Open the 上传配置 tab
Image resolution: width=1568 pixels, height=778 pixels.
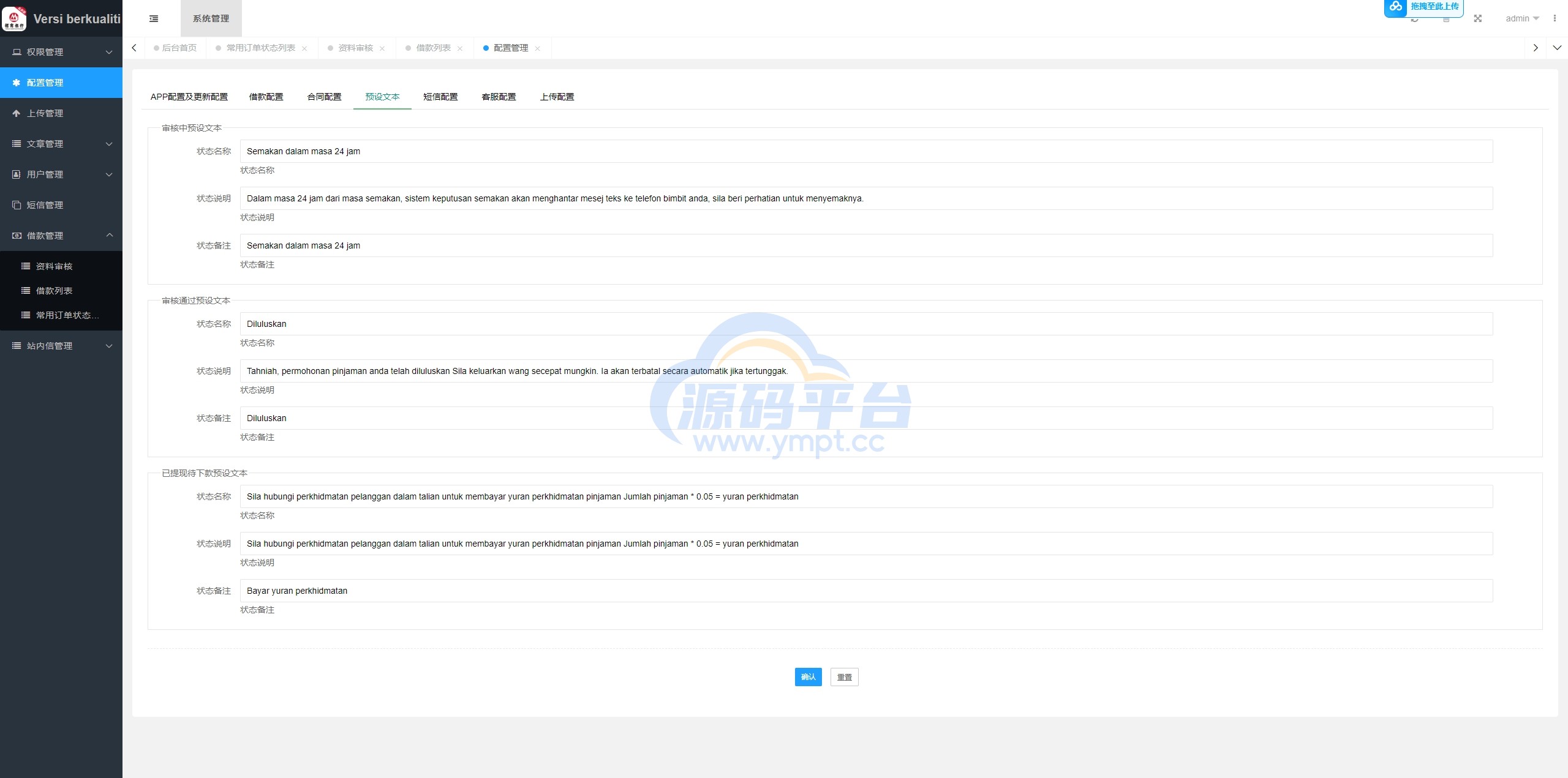557,97
